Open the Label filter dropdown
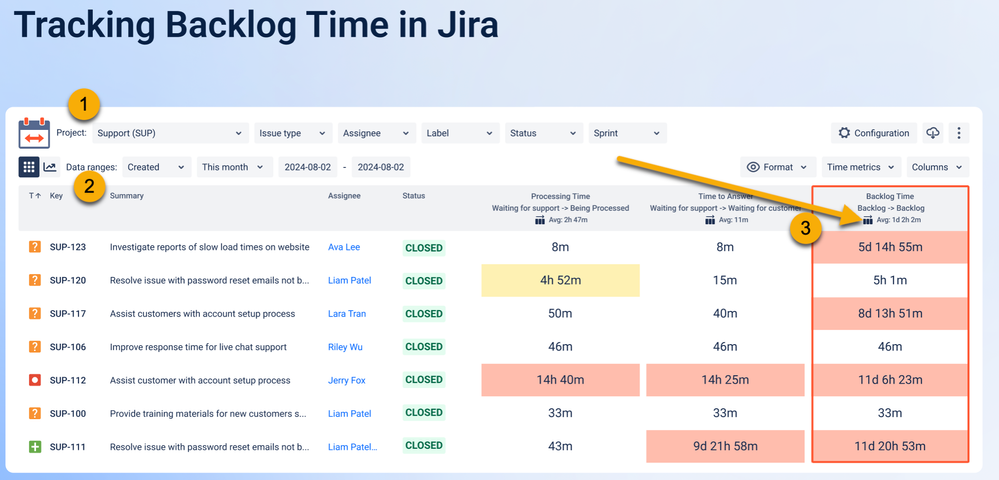The height and width of the screenshot is (480, 999). (460, 133)
